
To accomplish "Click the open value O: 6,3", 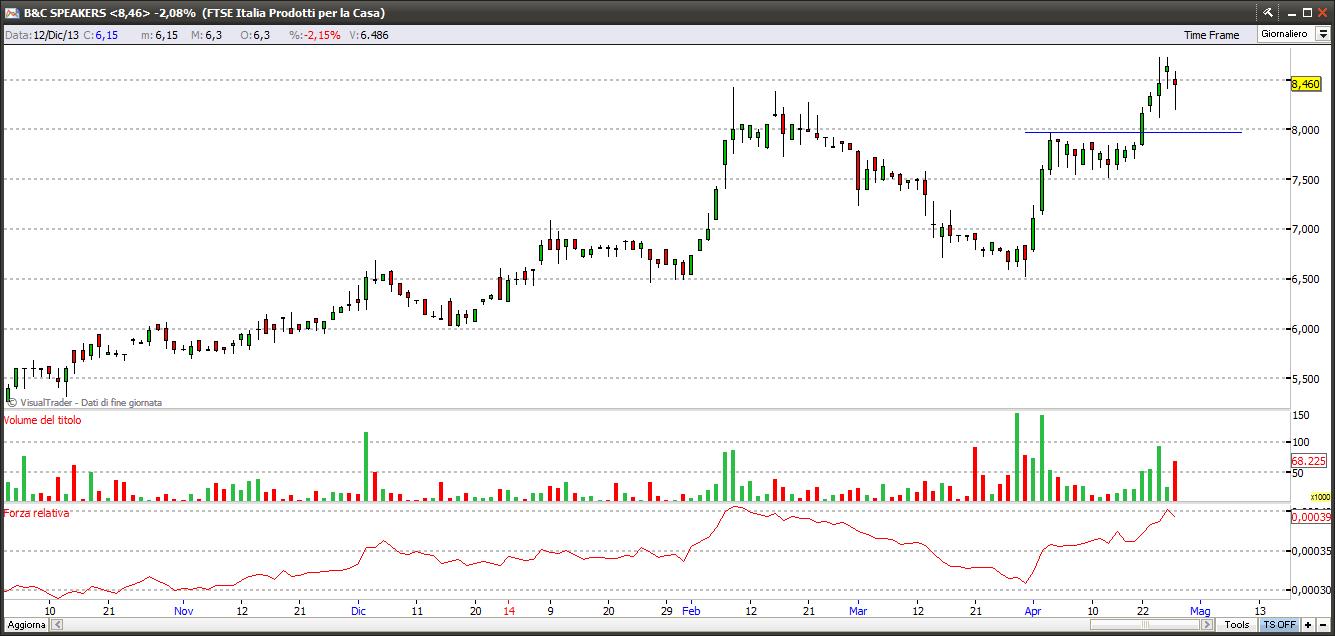I will (255, 35).
